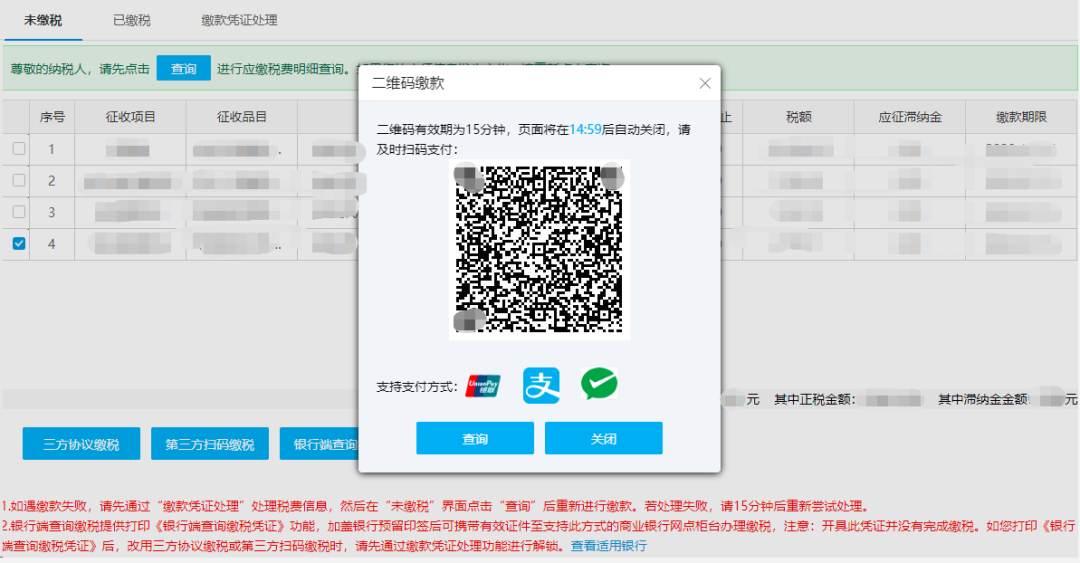The height and width of the screenshot is (563, 1080).
Task: Click the 二维码缴款 dialog title
Action: 408,83
